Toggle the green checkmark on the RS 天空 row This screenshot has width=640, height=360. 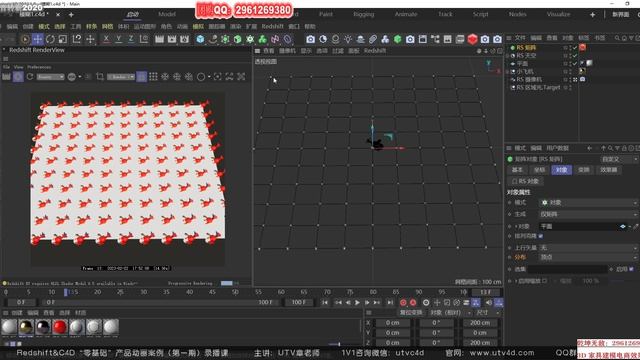(x=575, y=56)
